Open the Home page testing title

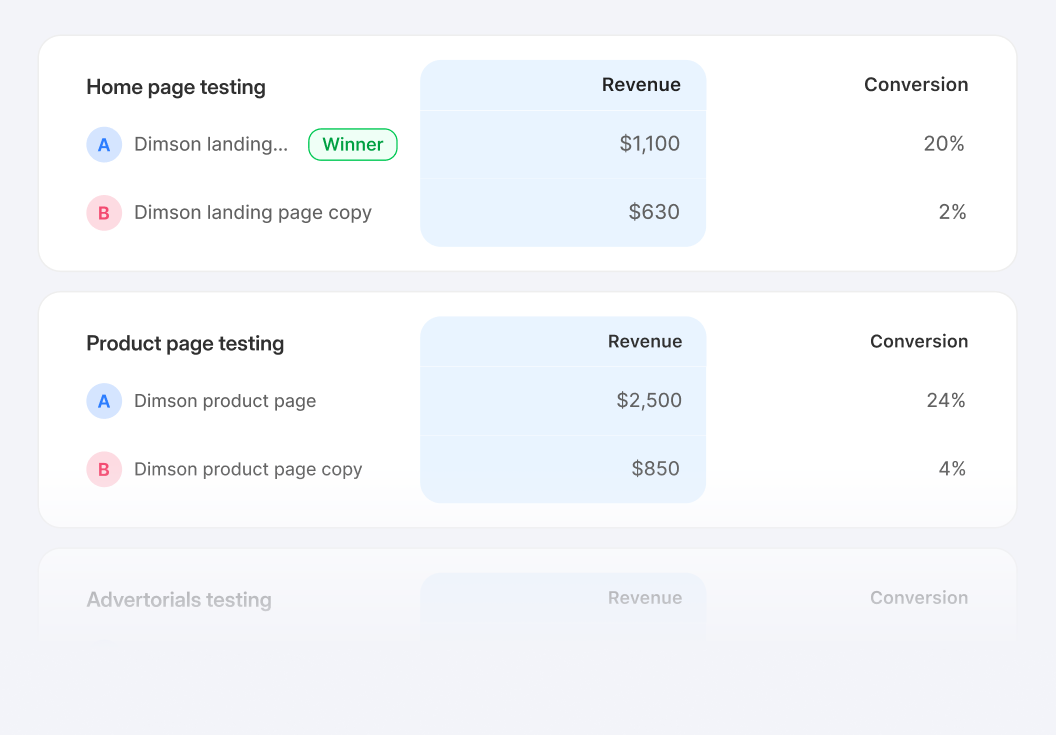[176, 87]
